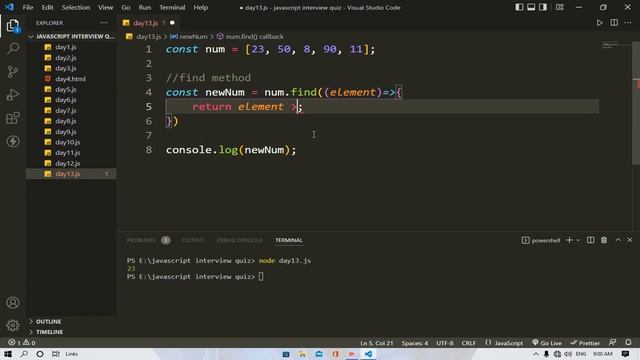The image size is (640, 360).
Task: Open day12.js in explorer
Action: click(x=67, y=163)
